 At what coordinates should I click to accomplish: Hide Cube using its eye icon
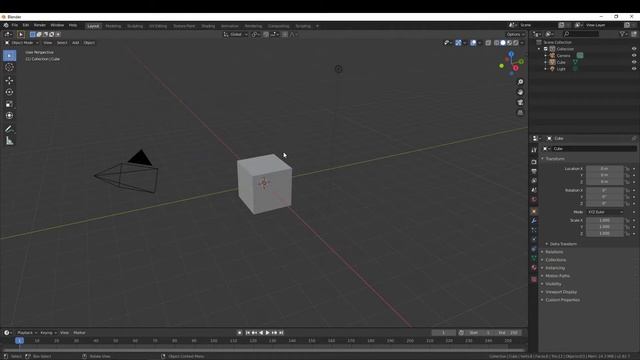coord(634,62)
